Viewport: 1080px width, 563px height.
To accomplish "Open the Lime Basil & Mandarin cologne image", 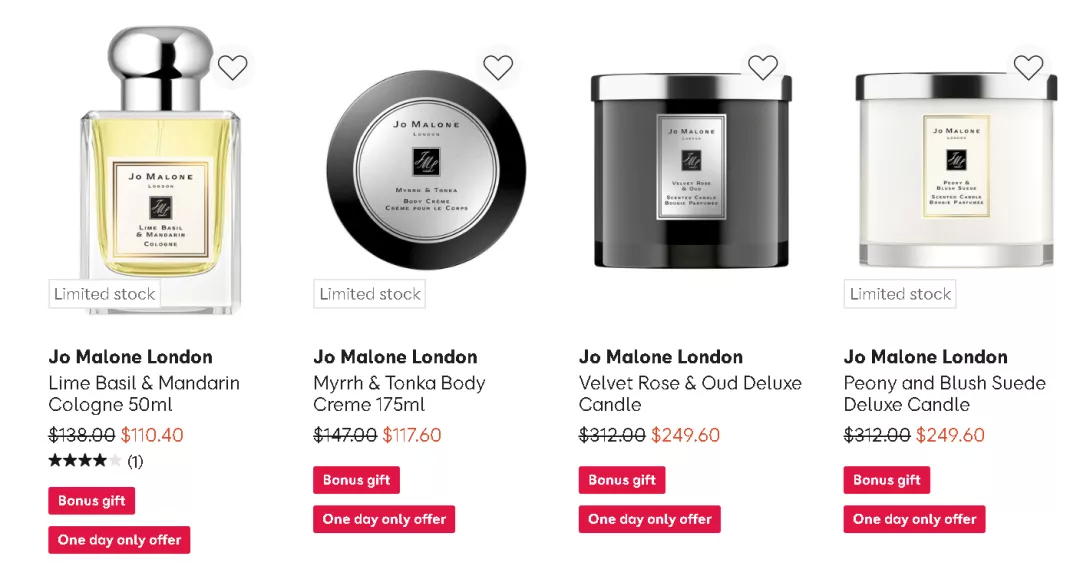I will (160, 170).
